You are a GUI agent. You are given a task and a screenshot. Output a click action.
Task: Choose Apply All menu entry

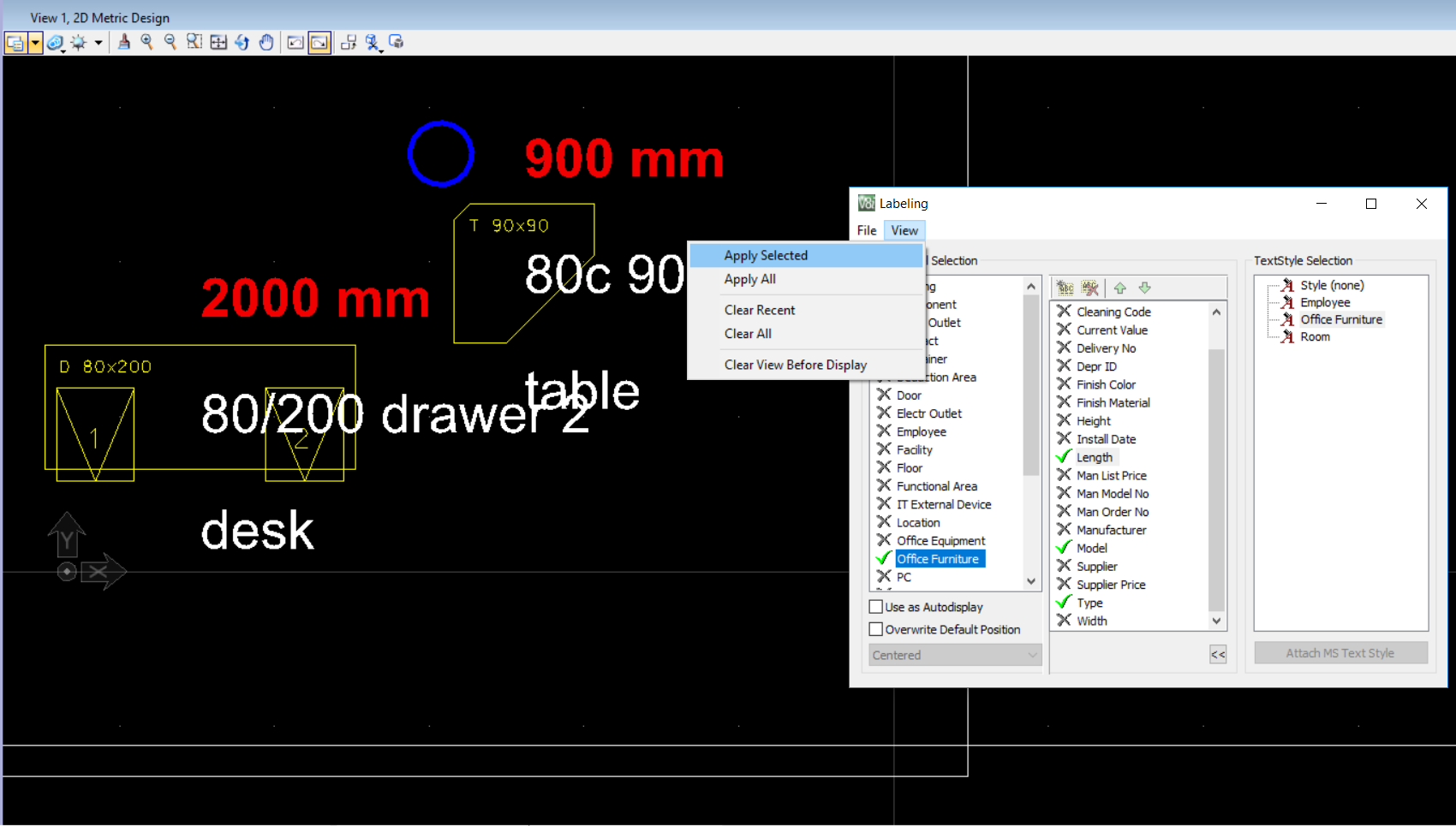click(806, 279)
